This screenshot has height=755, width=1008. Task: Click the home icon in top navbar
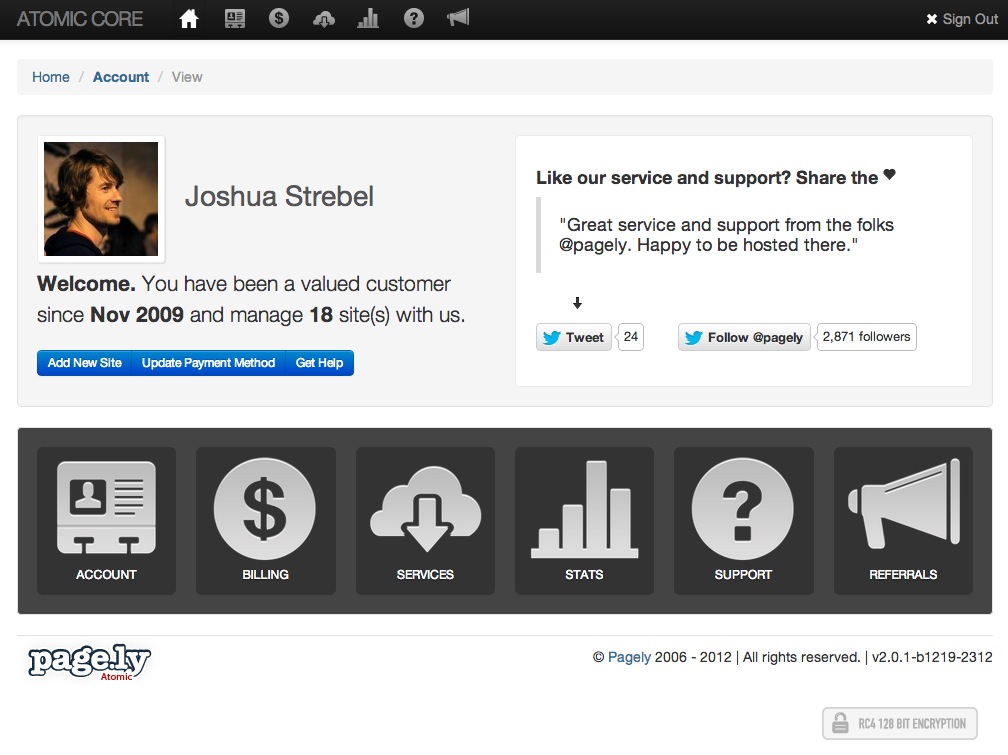tap(188, 19)
